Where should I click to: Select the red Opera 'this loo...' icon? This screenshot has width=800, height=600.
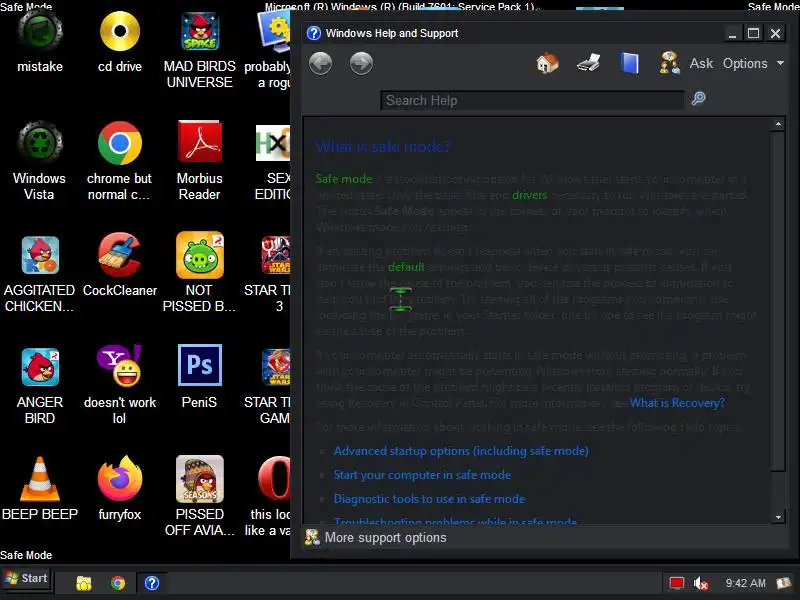[x=274, y=479]
